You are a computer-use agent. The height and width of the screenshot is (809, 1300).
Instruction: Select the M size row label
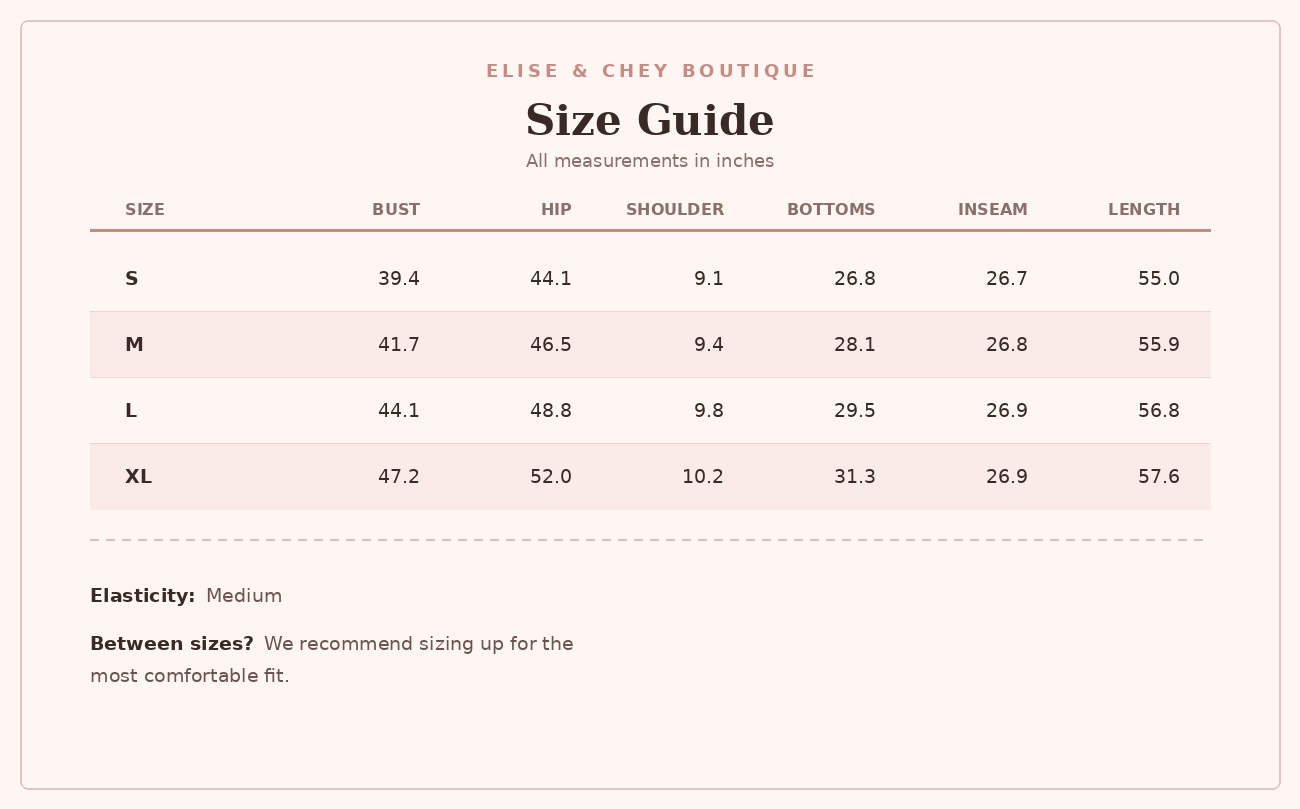[x=134, y=345]
